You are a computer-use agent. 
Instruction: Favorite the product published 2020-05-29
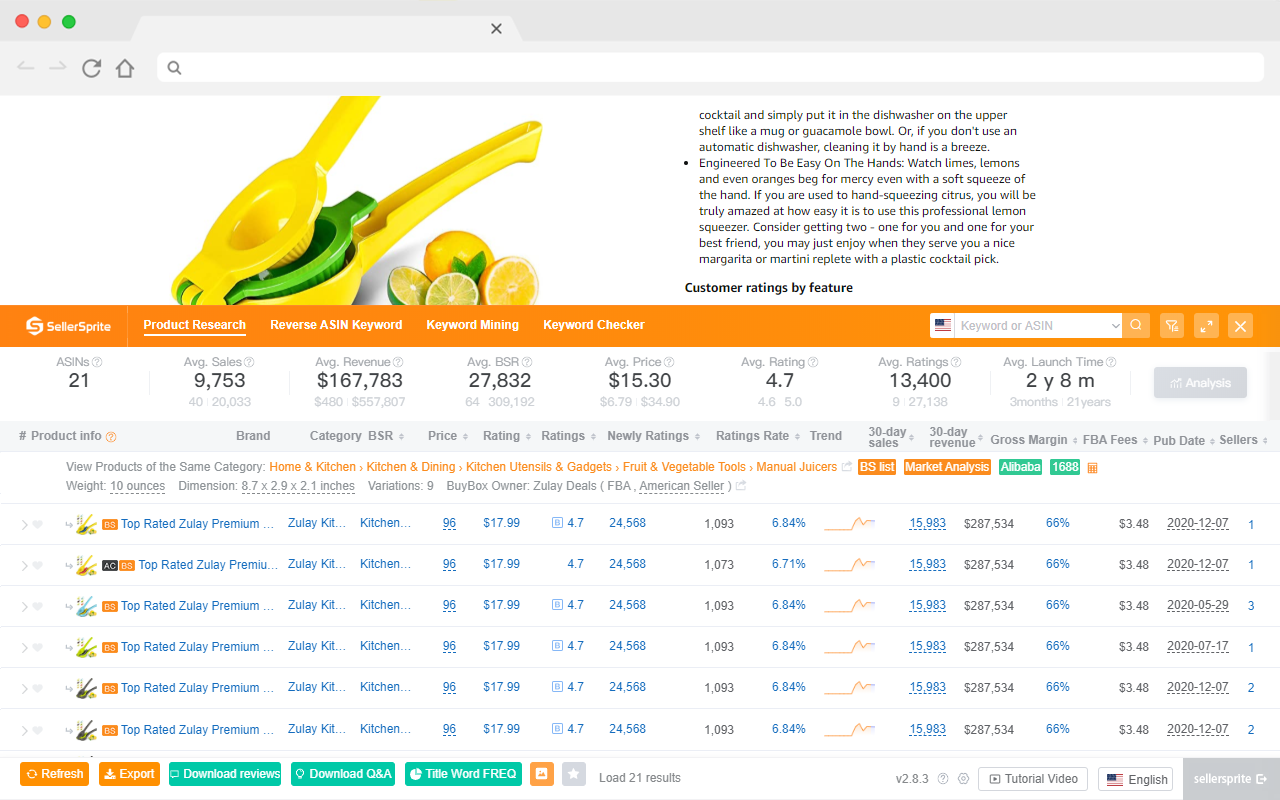[38, 606]
